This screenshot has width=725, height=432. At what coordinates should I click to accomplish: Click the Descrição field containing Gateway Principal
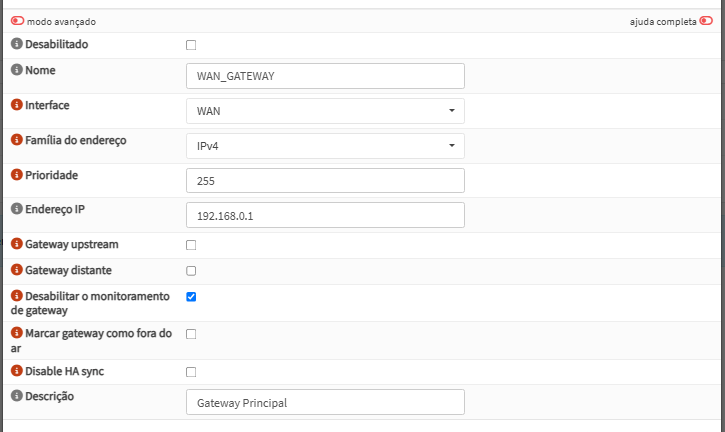point(325,402)
